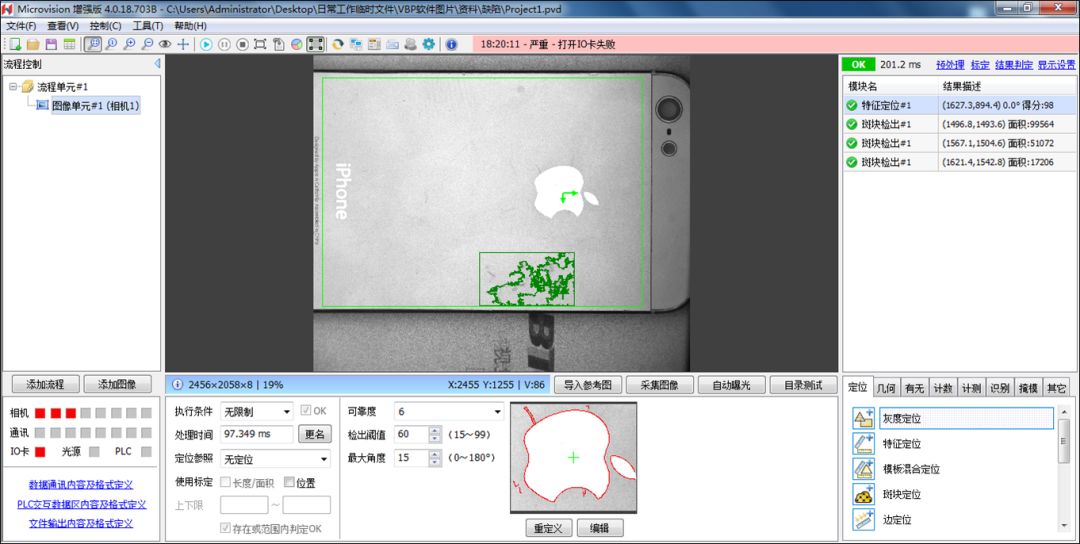This screenshot has height=544, width=1080.
Task: Click the network computers toolbar icon
Action: [356, 44]
